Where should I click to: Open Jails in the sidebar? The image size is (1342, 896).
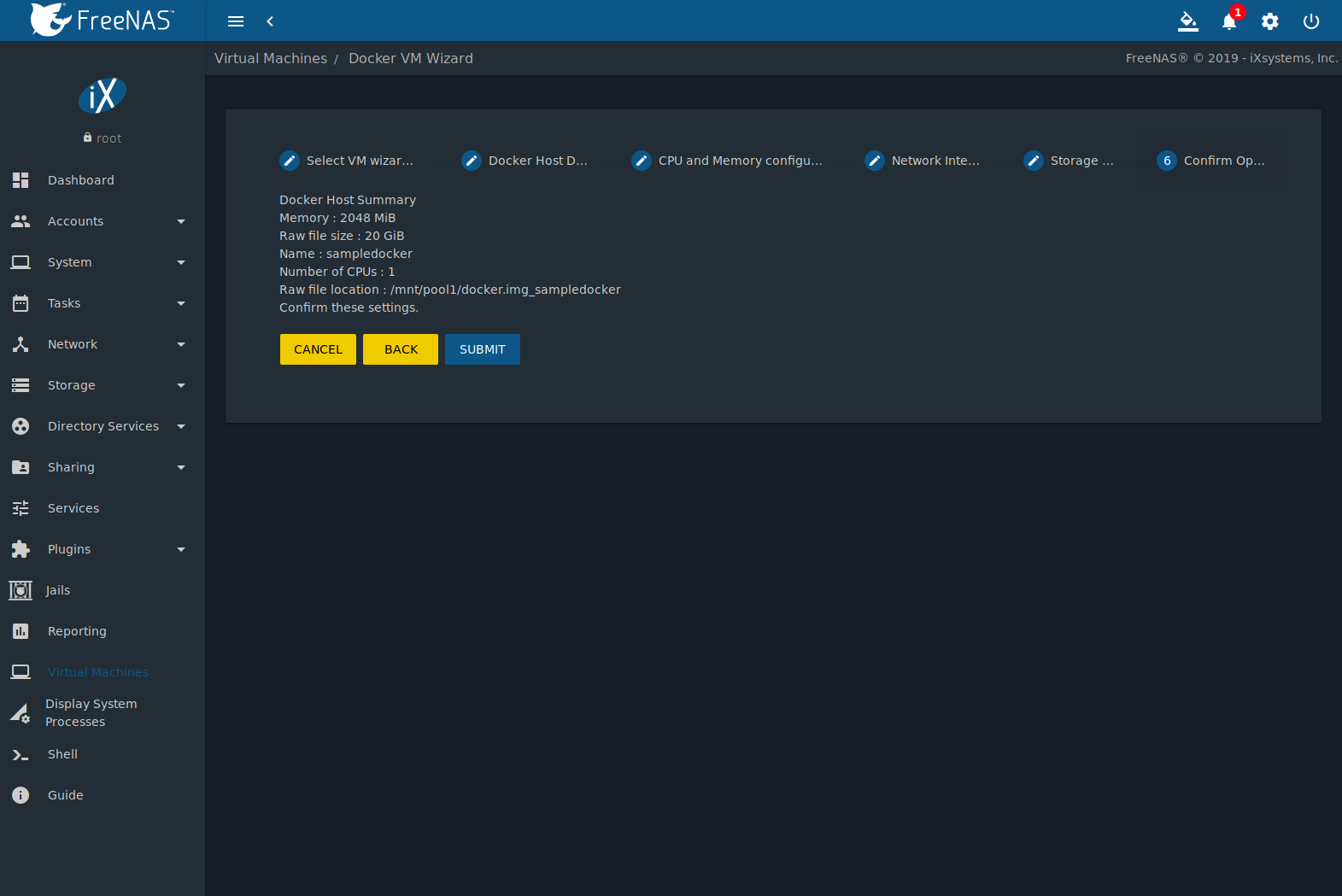click(58, 590)
